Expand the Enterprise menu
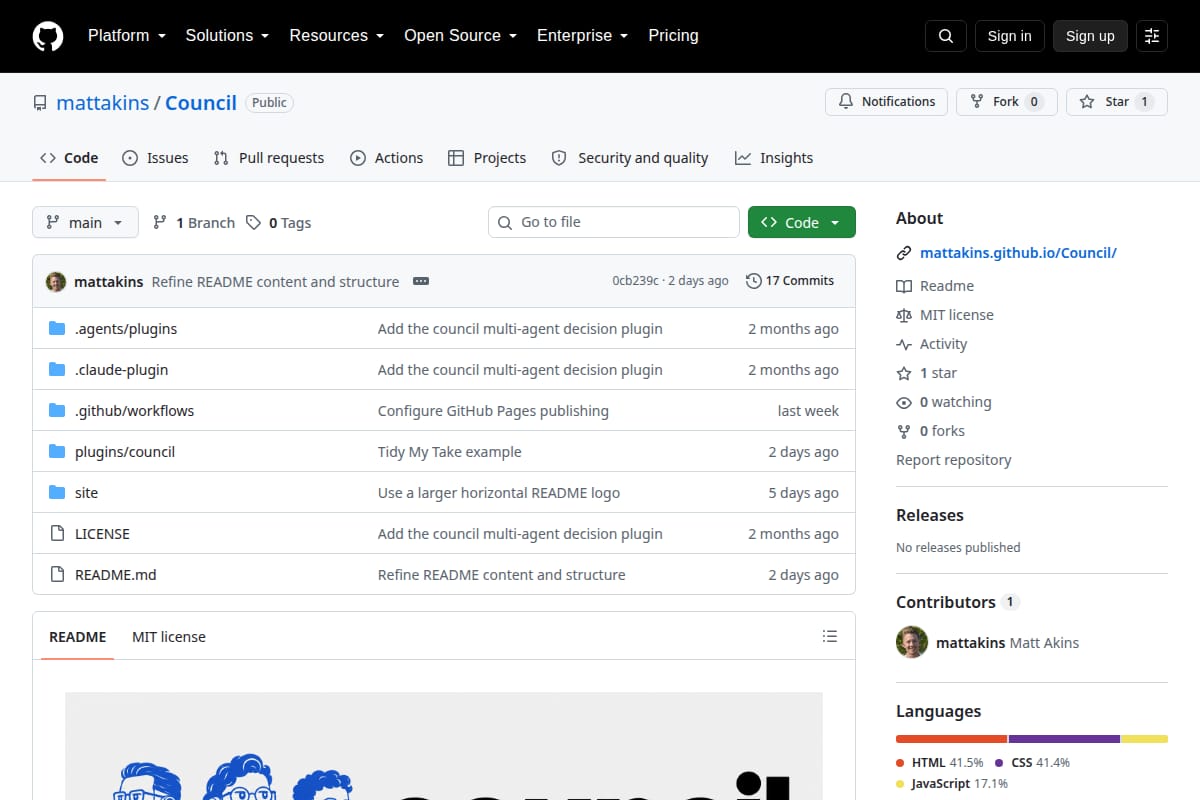Viewport: 1200px width, 800px height. (582, 35)
